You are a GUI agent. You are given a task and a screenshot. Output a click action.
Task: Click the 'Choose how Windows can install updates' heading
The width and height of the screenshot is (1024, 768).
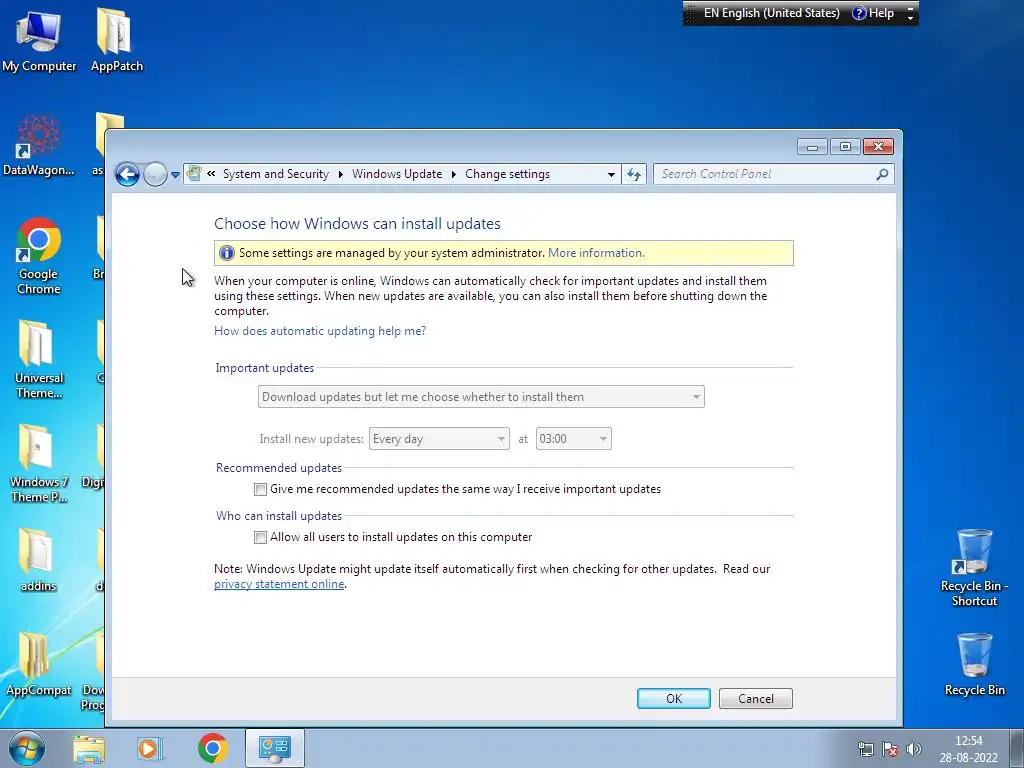pyautogui.click(x=357, y=223)
